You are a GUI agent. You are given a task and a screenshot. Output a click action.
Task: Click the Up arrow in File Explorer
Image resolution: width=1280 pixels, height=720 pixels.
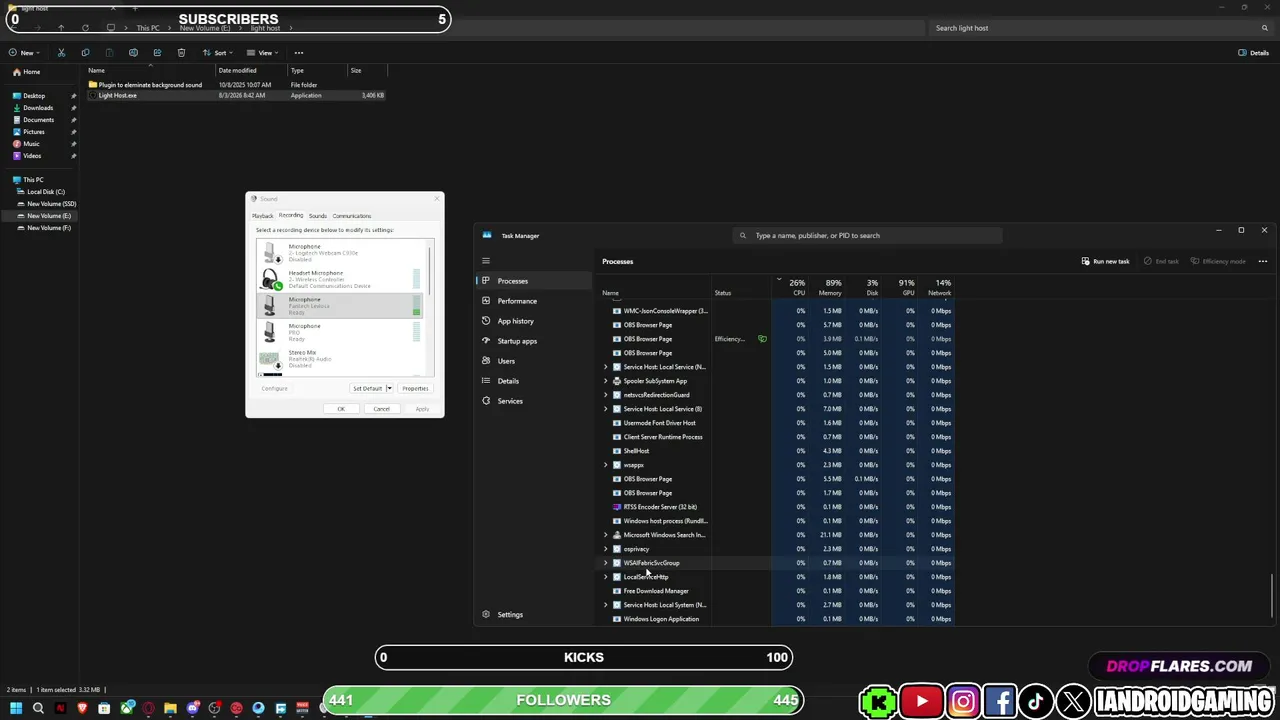pyautogui.click(x=61, y=28)
